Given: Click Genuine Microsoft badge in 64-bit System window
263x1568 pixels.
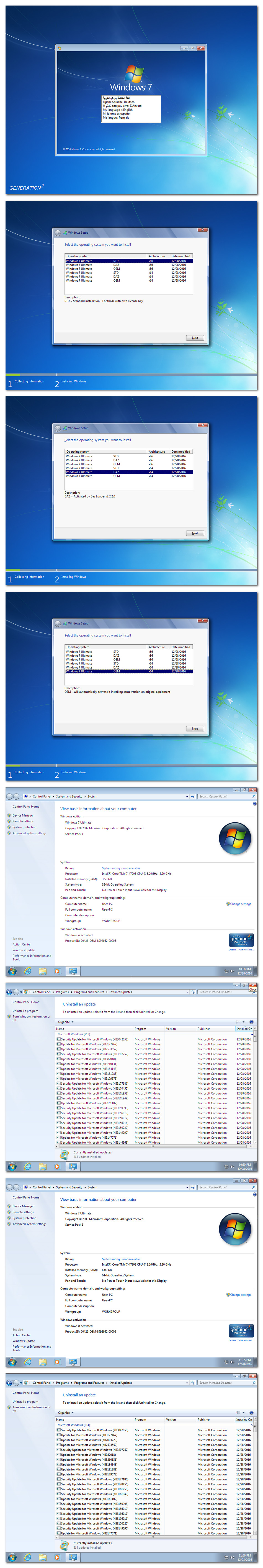Looking at the screenshot, I should pyautogui.click(x=241, y=1331).
